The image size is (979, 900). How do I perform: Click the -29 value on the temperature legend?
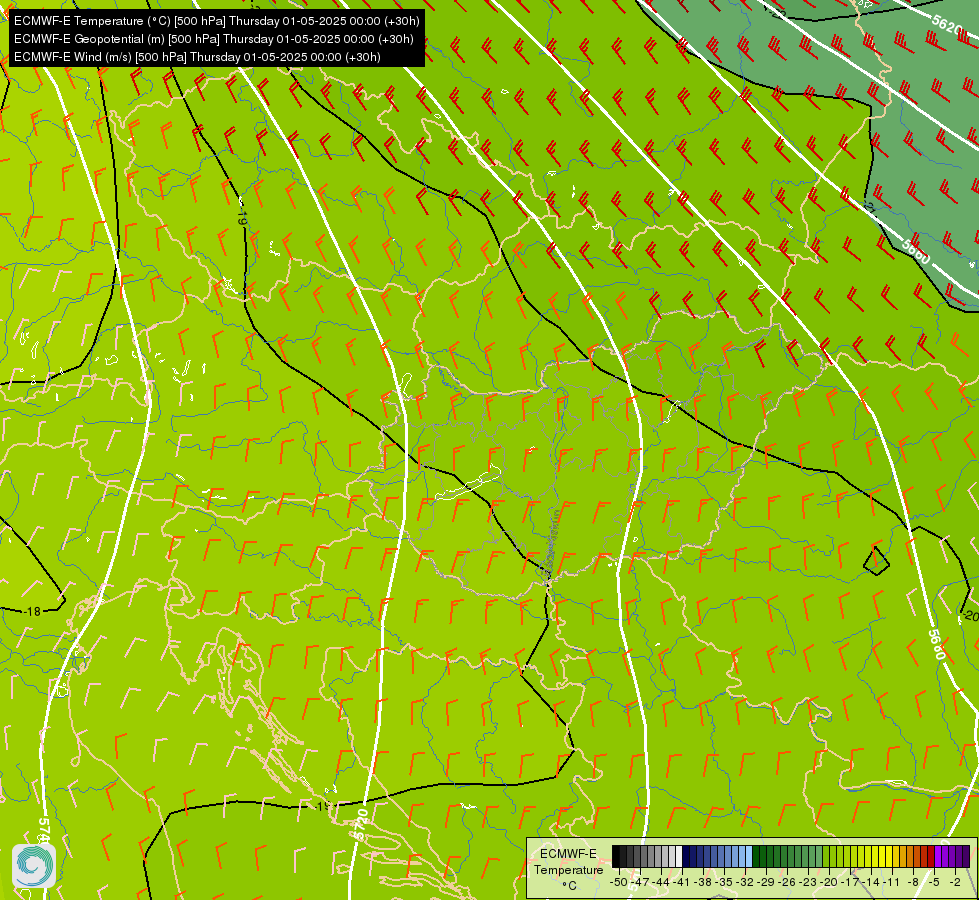(766, 882)
